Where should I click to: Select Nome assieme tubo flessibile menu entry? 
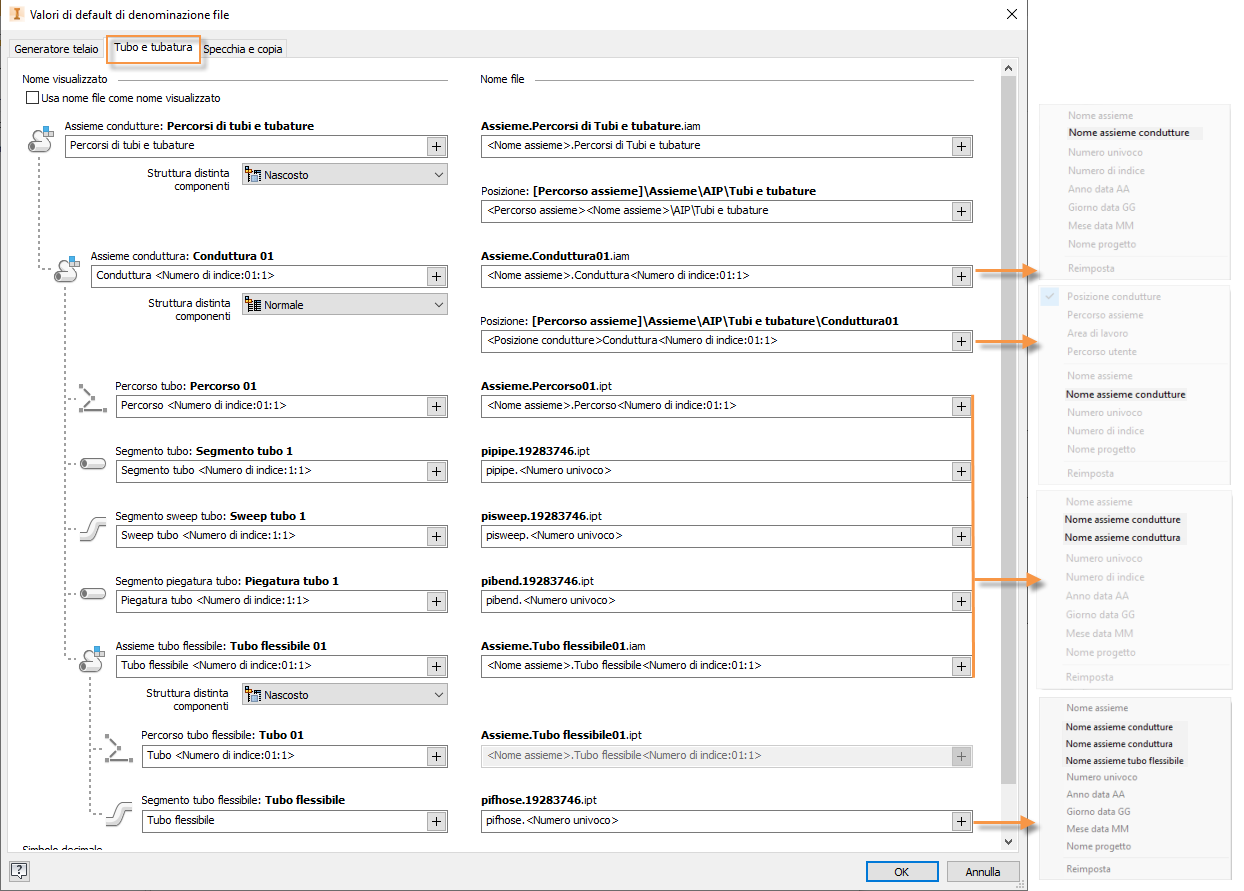tap(1124, 761)
